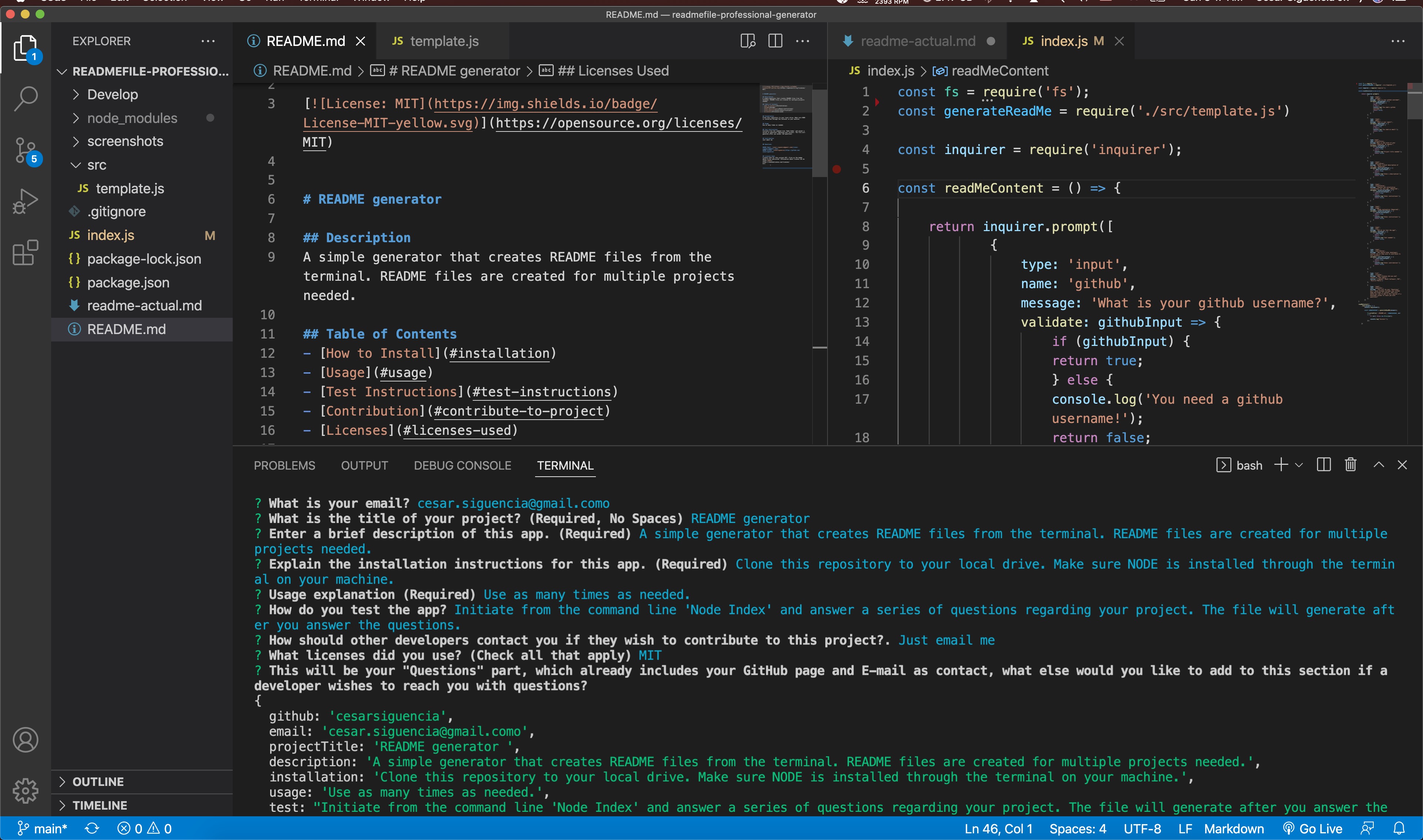Image resolution: width=1423 pixels, height=840 pixels.
Task: Switch to the OUTPUT panel tab
Action: (364, 465)
